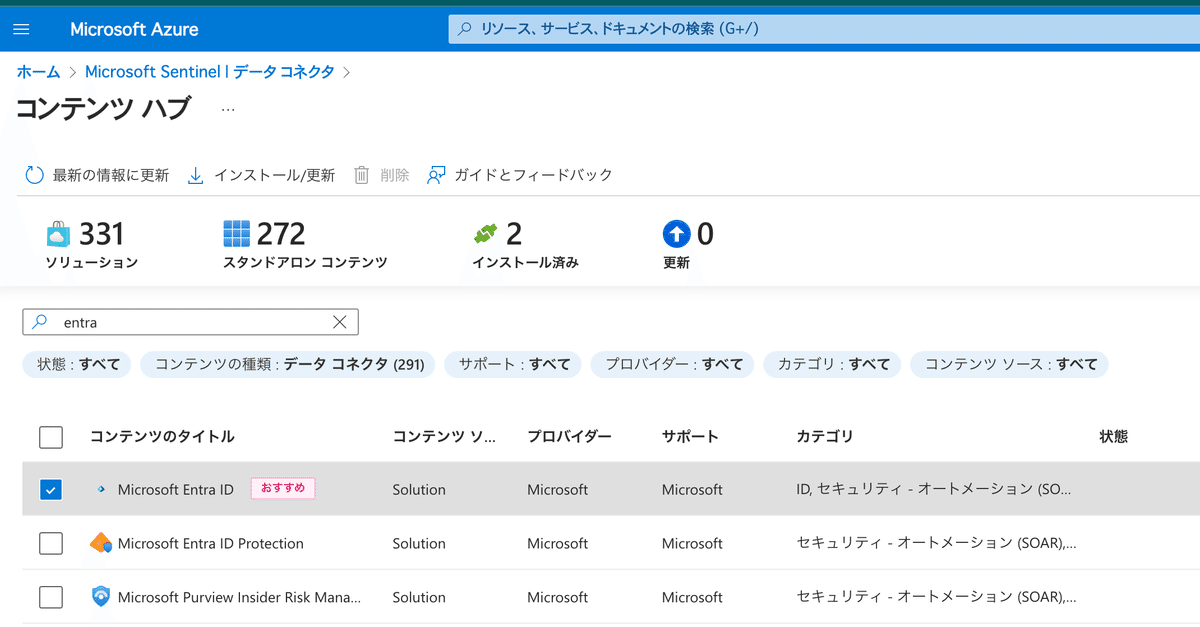Uncheck the Microsoft Entra ID checkbox
This screenshot has width=1200, height=627.
51,490
